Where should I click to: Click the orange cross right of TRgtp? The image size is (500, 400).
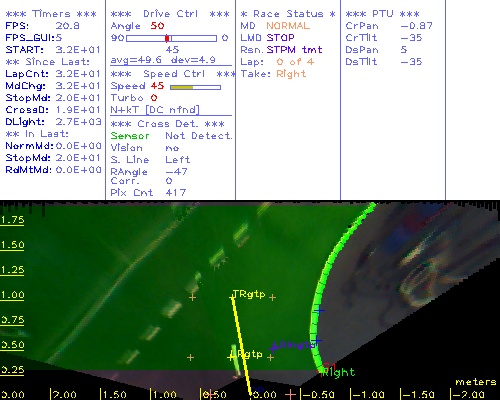(x=273, y=297)
